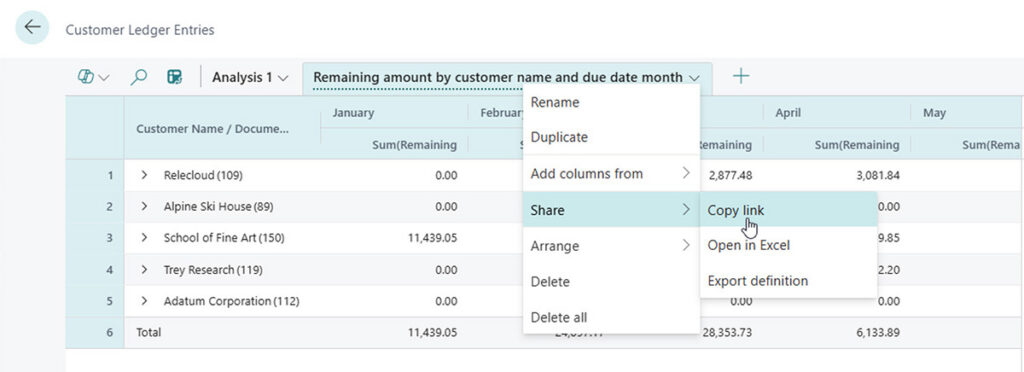
Task: Click the Customer Ledger Entries page title
Action: coord(140,30)
